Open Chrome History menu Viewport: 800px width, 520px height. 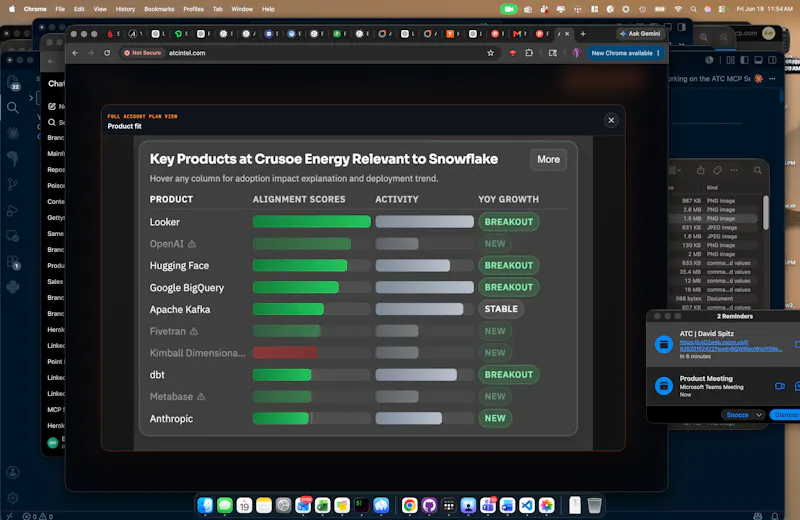[125, 9]
